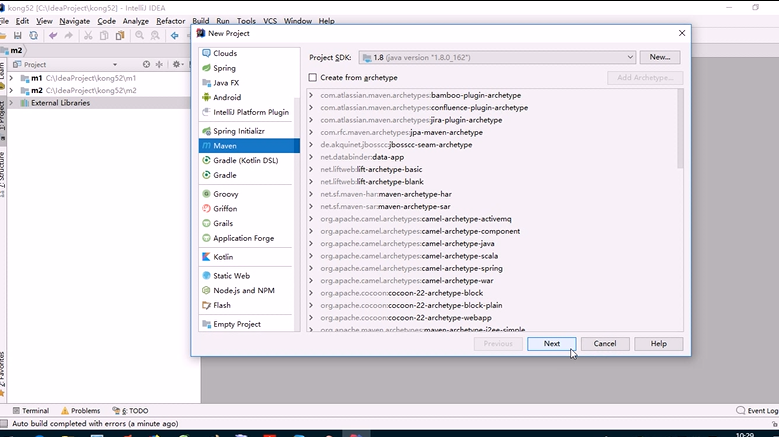Open the Edit menu

[22, 21]
